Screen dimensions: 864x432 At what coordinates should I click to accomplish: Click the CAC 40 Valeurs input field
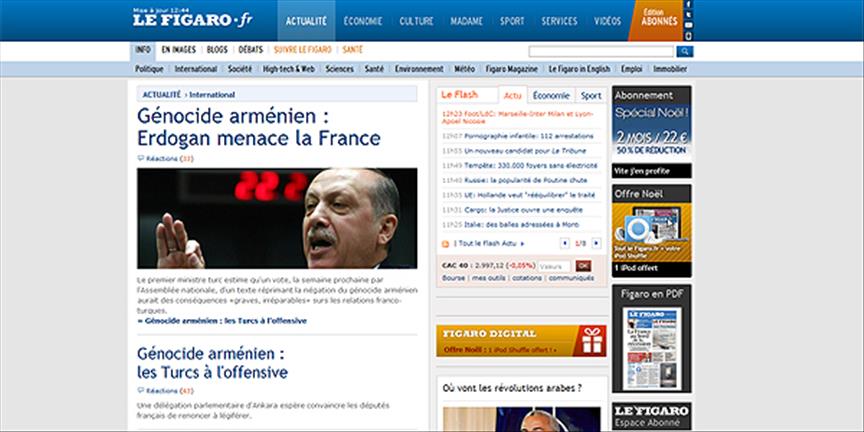pyautogui.click(x=554, y=266)
